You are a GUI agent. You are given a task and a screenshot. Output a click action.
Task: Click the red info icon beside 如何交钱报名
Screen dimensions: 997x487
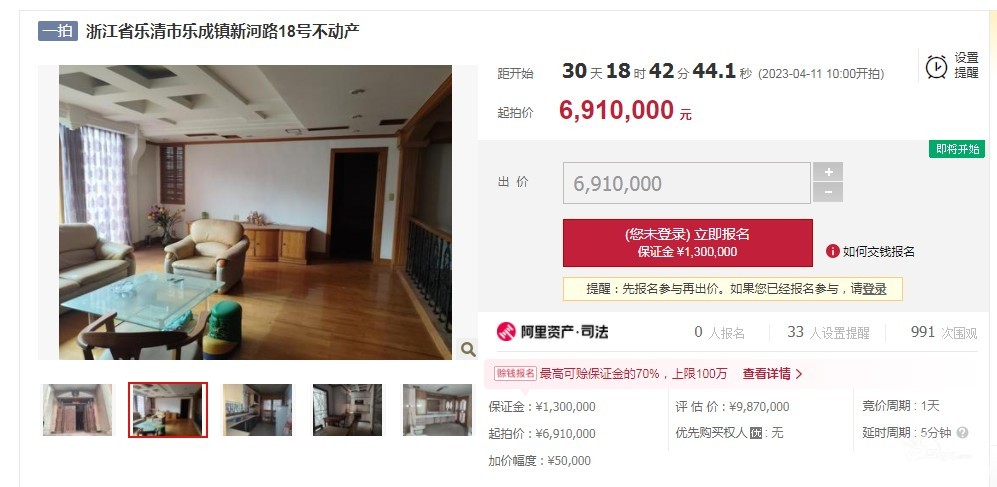(x=832, y=251)
